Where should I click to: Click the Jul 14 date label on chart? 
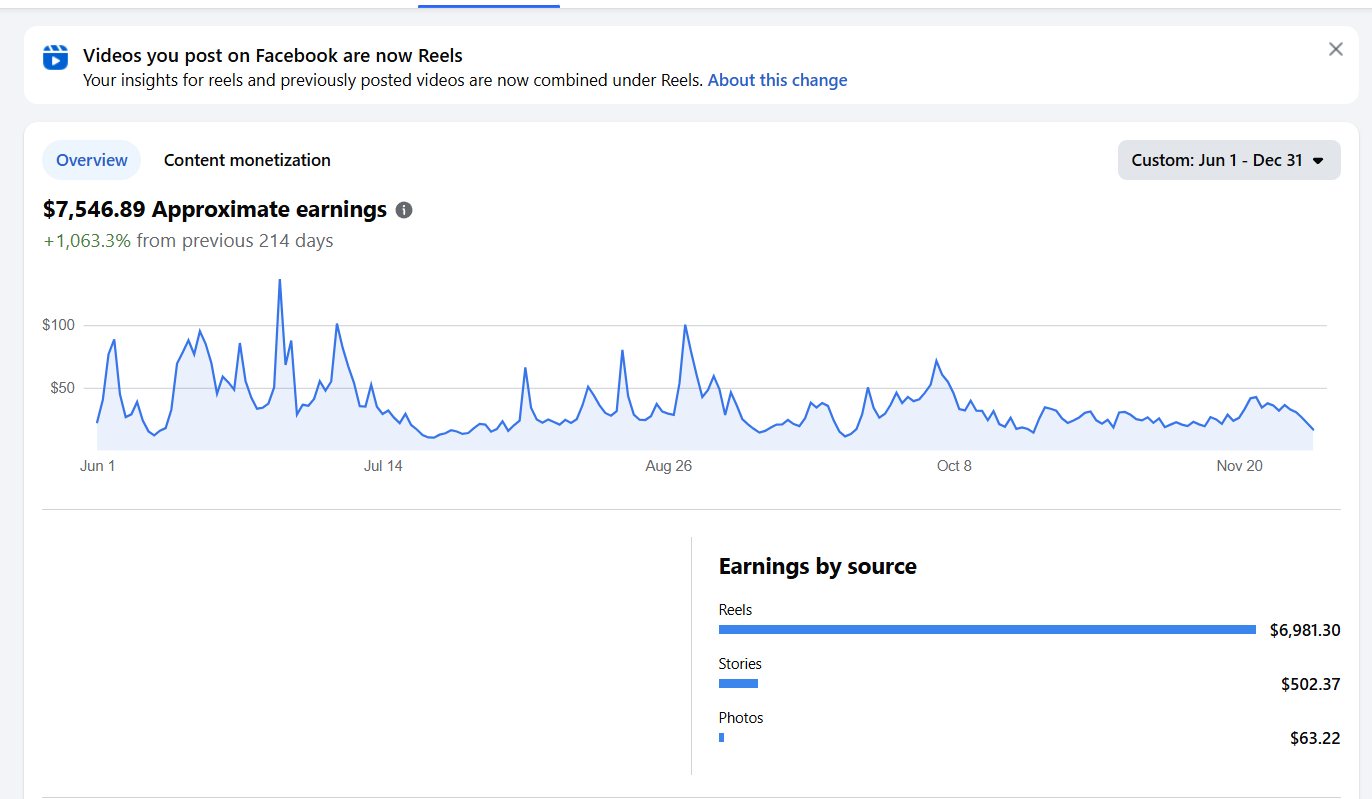pos(383,466)
